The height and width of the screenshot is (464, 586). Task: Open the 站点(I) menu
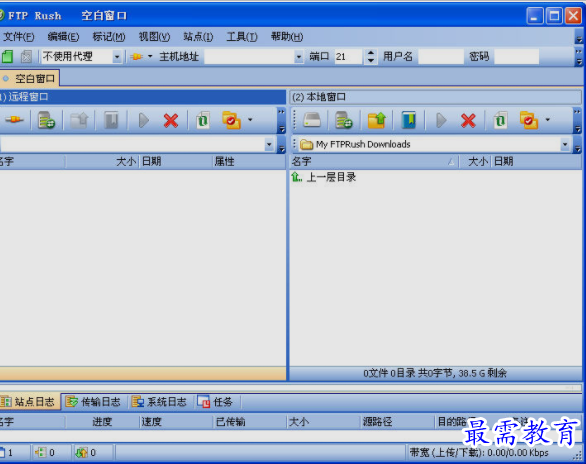pyautogui.click(x=198, y=37)
